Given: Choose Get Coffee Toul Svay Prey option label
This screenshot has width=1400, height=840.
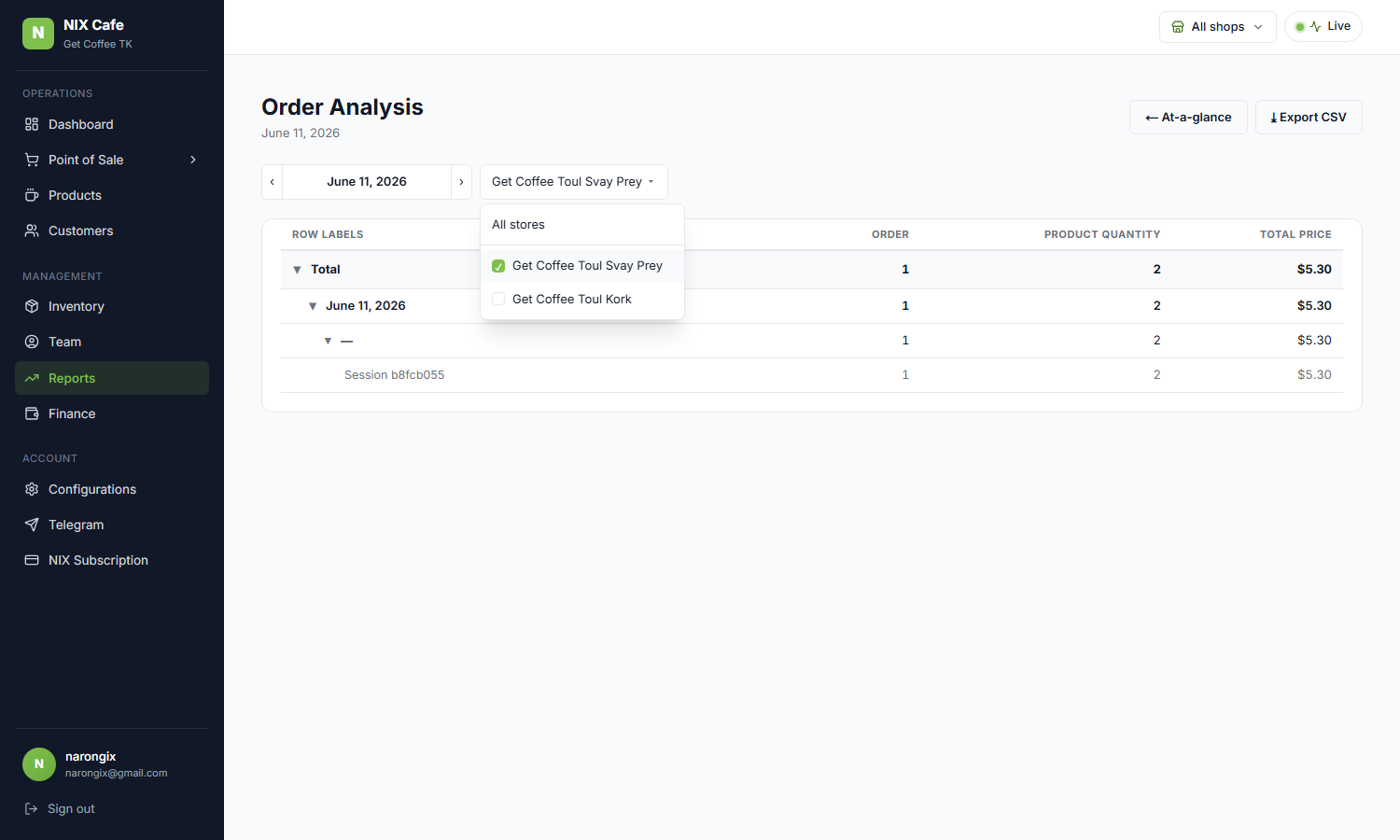Looking at the screenshot, I should pyautogui.click(x=587, y=266).
